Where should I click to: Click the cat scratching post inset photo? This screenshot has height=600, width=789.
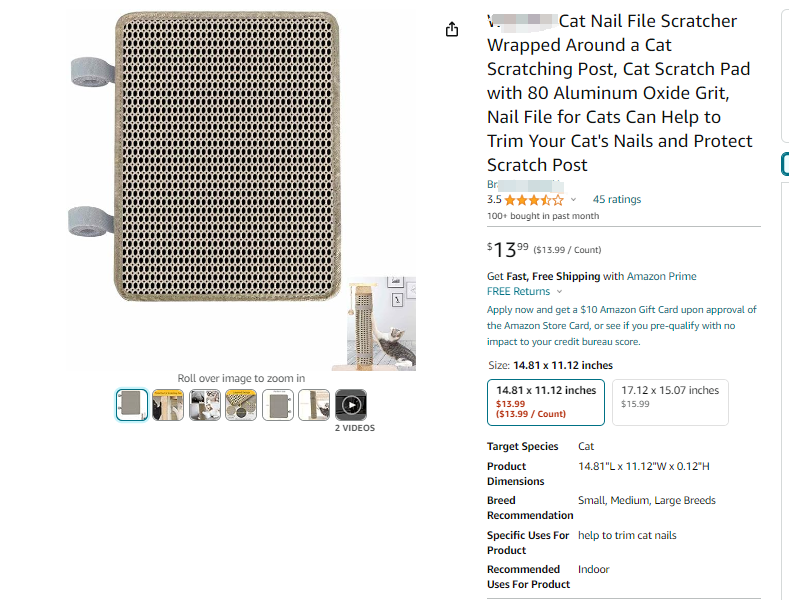click(x=381, y=323)
